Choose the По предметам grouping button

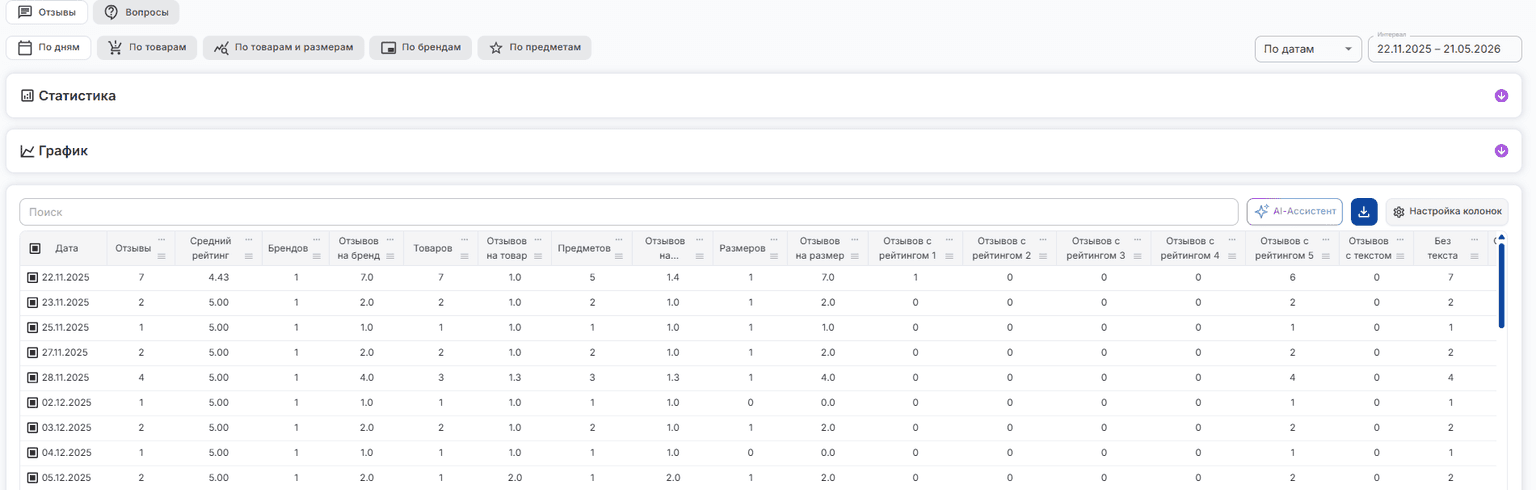coord(534,48)
